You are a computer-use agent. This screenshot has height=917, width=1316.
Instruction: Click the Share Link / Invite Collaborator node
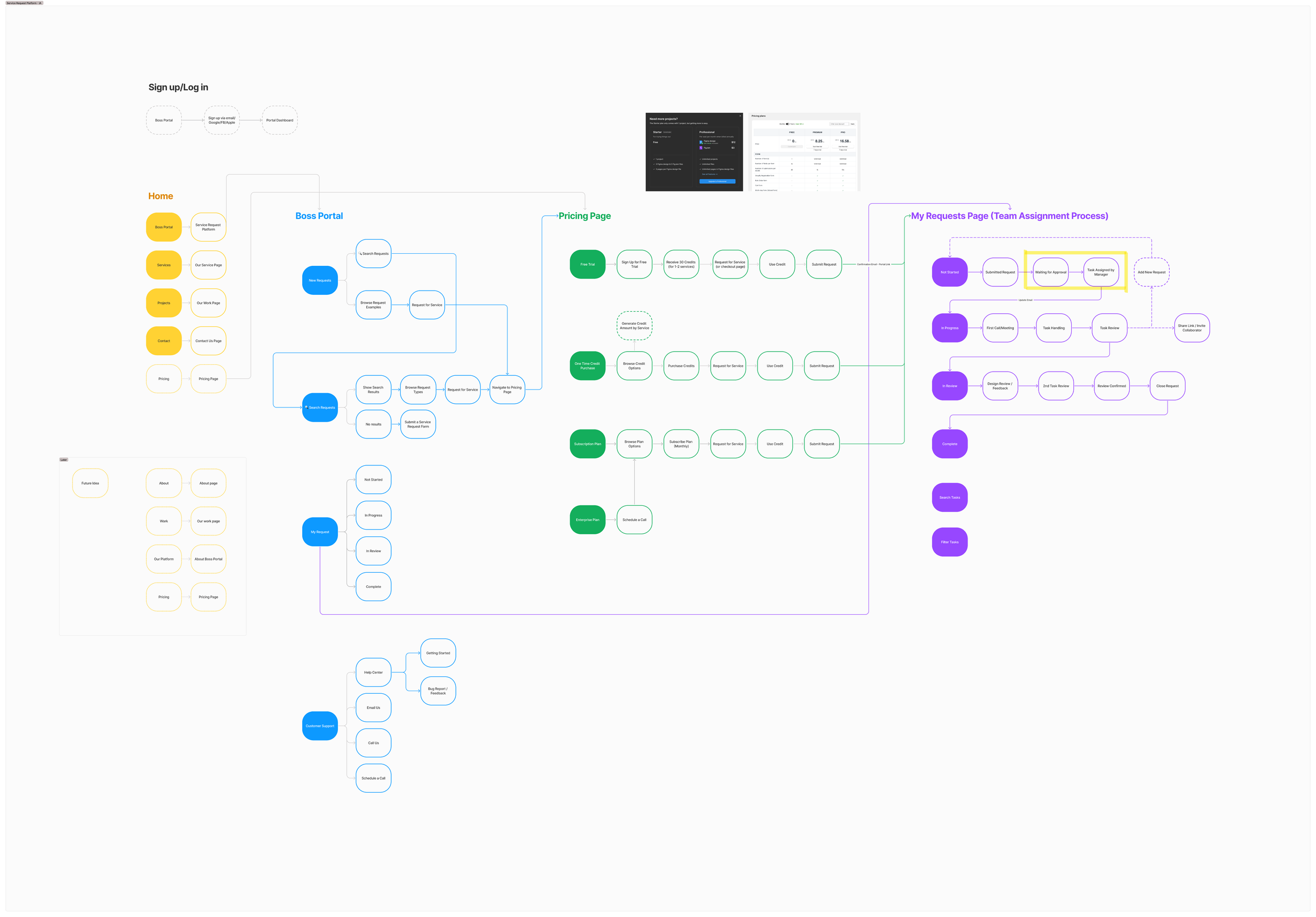click(1192, 328)
